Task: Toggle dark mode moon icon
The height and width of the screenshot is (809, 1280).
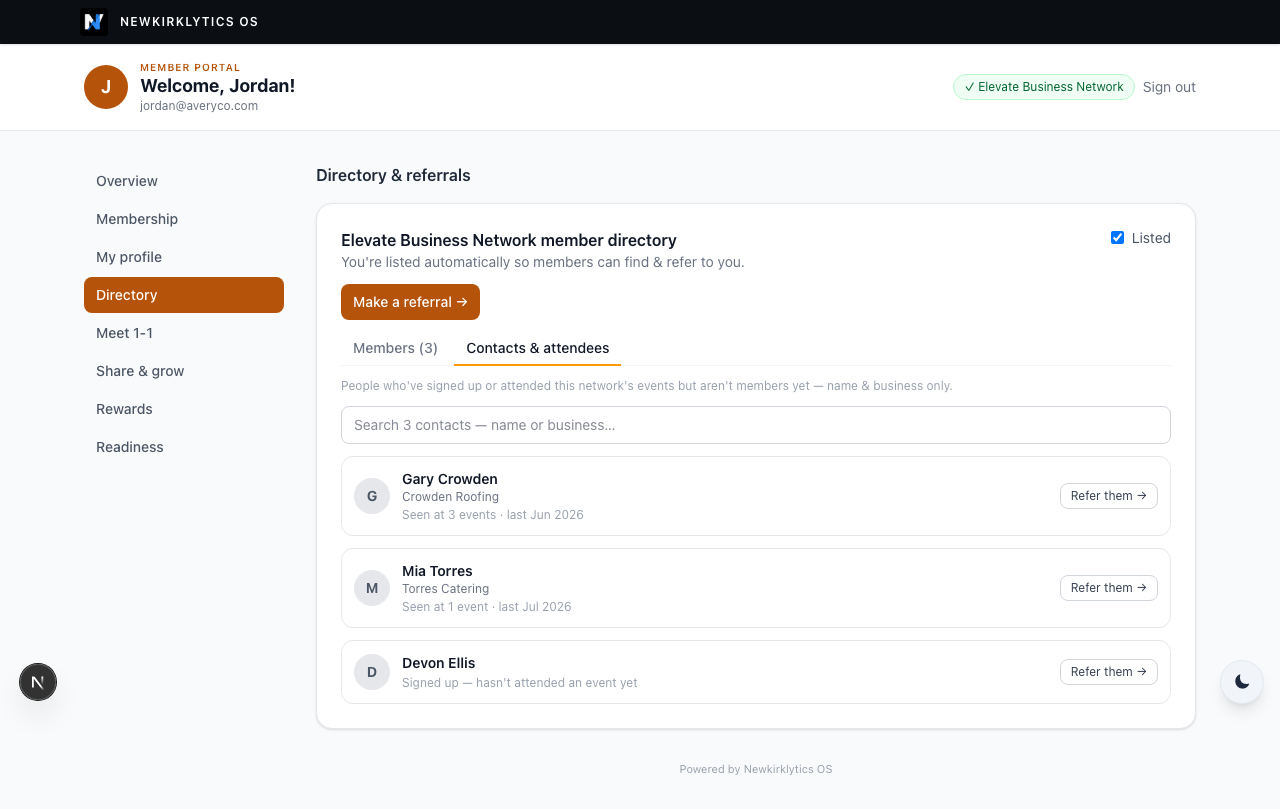Action: [1242, 682]
